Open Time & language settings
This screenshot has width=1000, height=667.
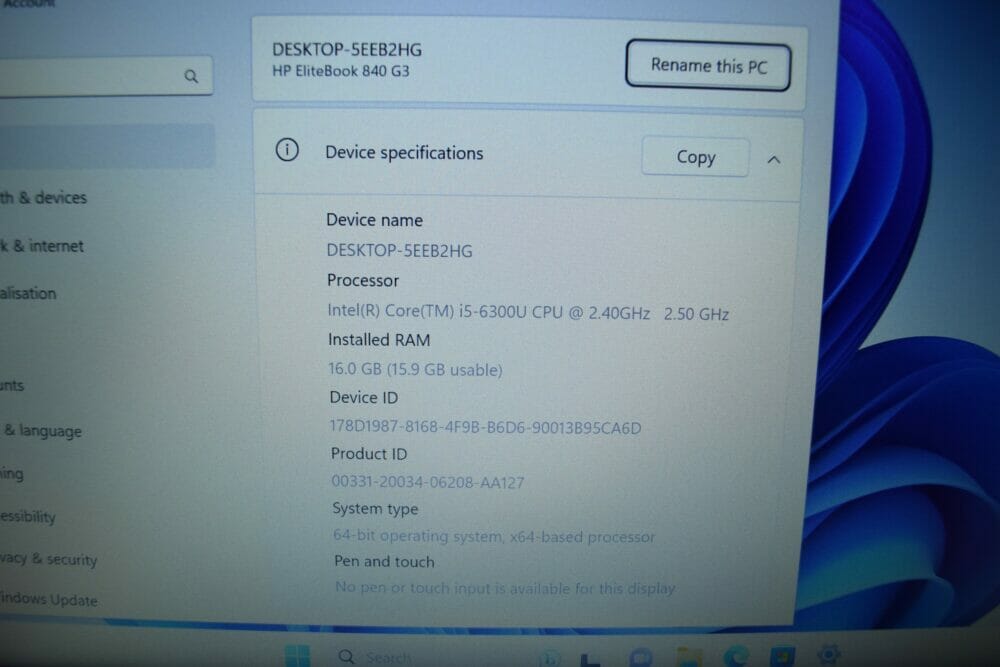click(x=42, y=431)
